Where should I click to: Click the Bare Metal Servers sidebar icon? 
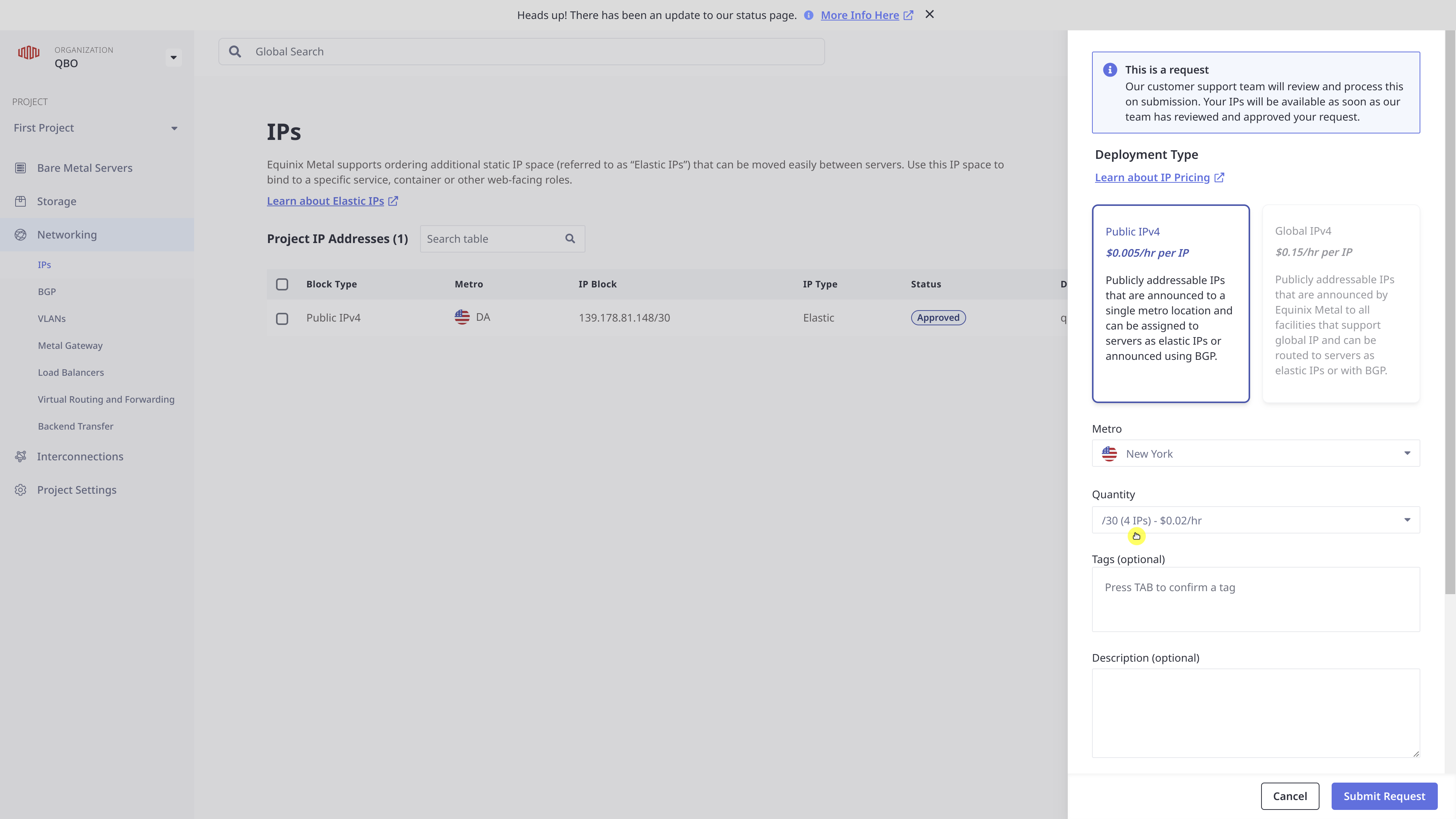[20, 168]
